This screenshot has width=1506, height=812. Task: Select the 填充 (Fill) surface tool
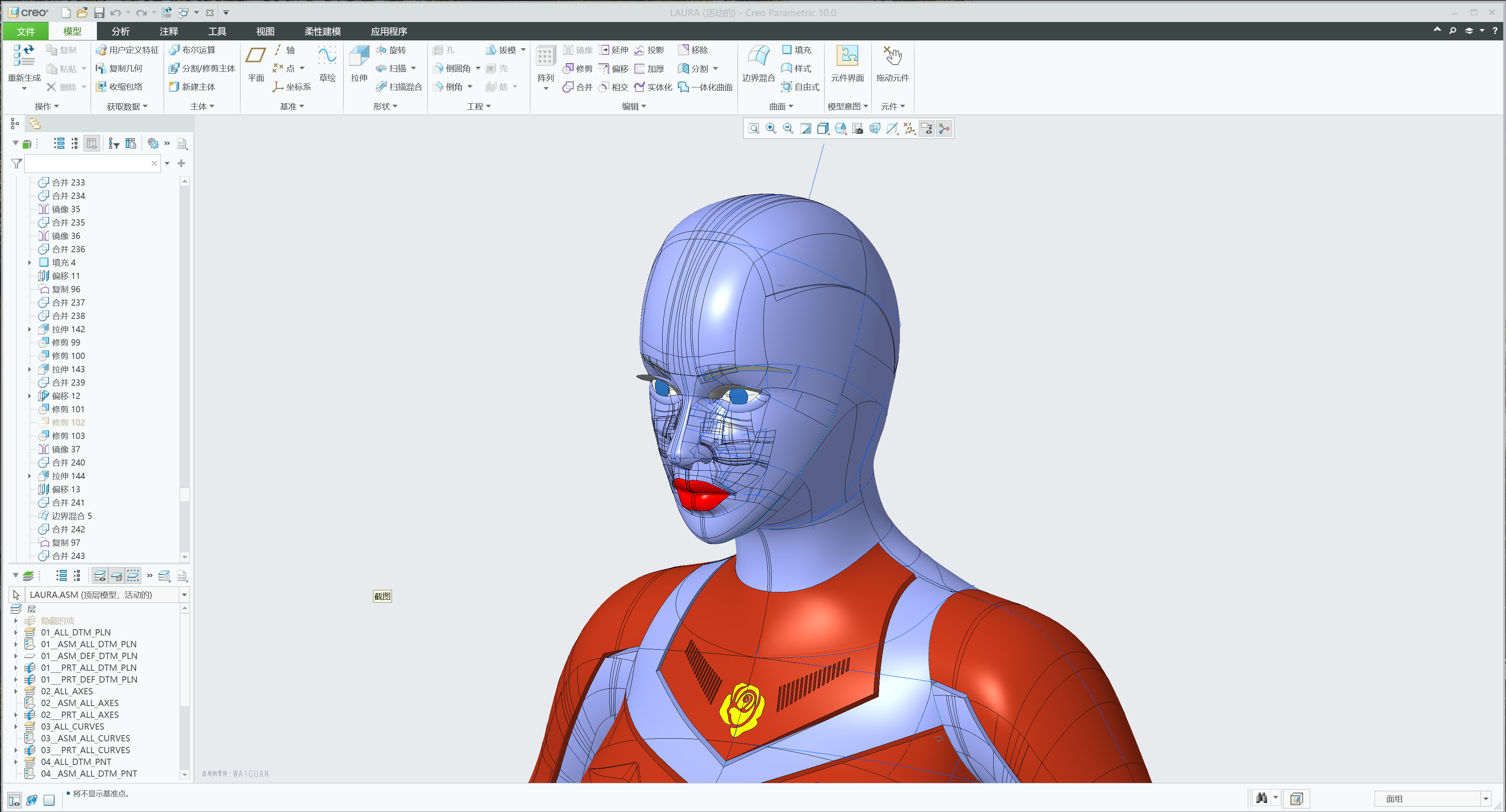[x=799, y=50]
